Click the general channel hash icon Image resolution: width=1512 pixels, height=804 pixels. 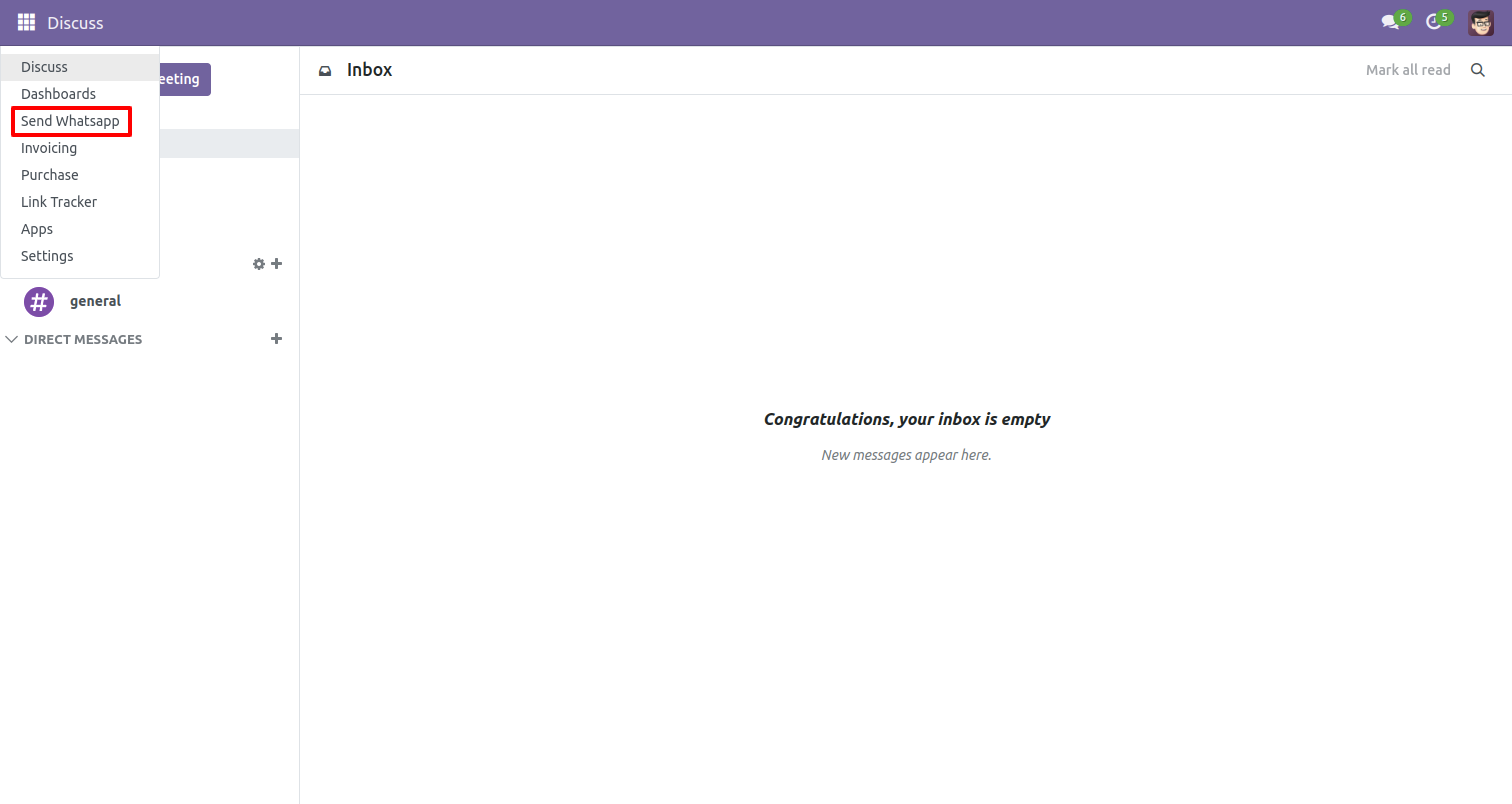(x=39, y=301)
